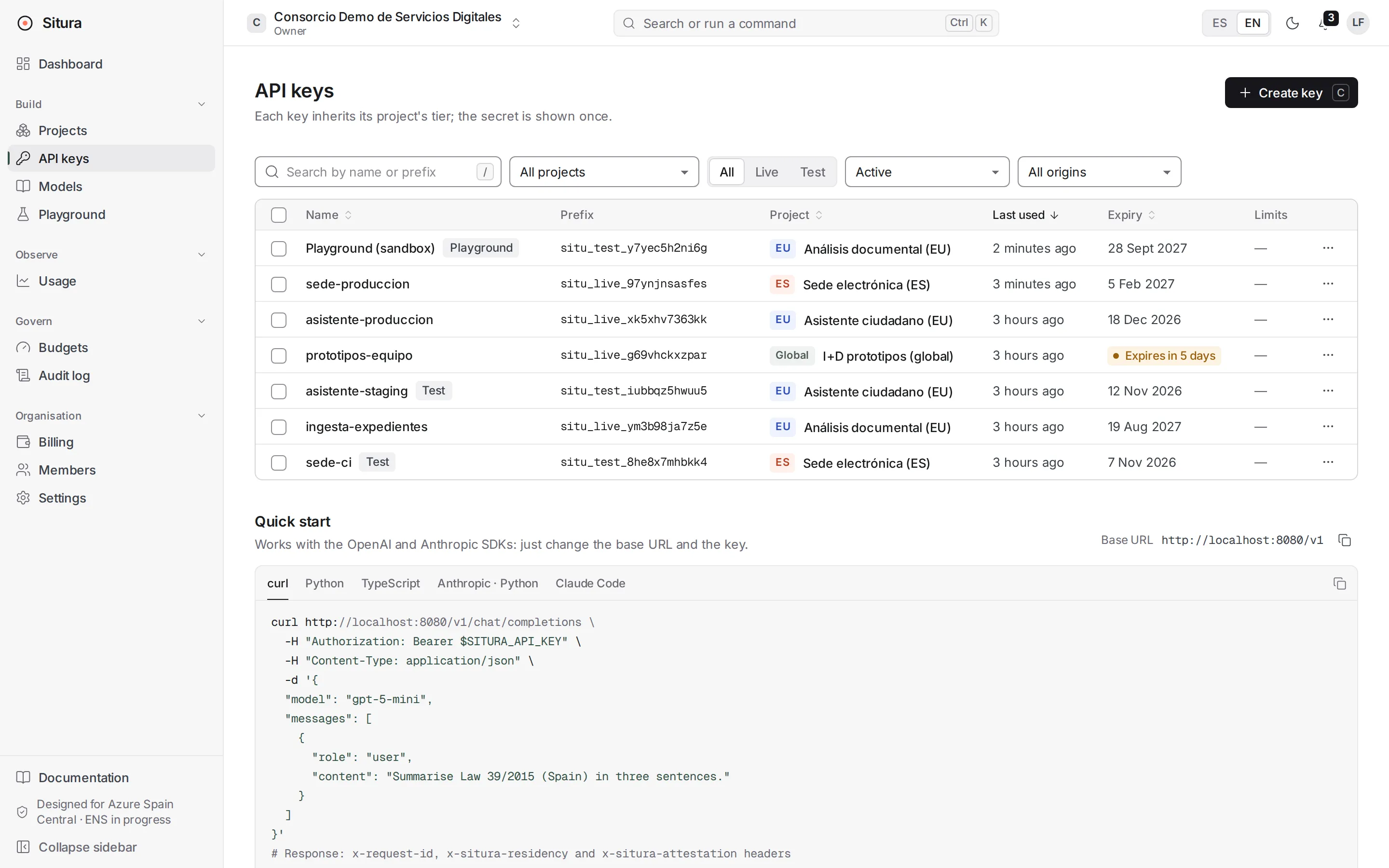Screen dimensions: 1389x868
Task: Toggle dark mode with the moon icon
Action: pos(1292,23)
